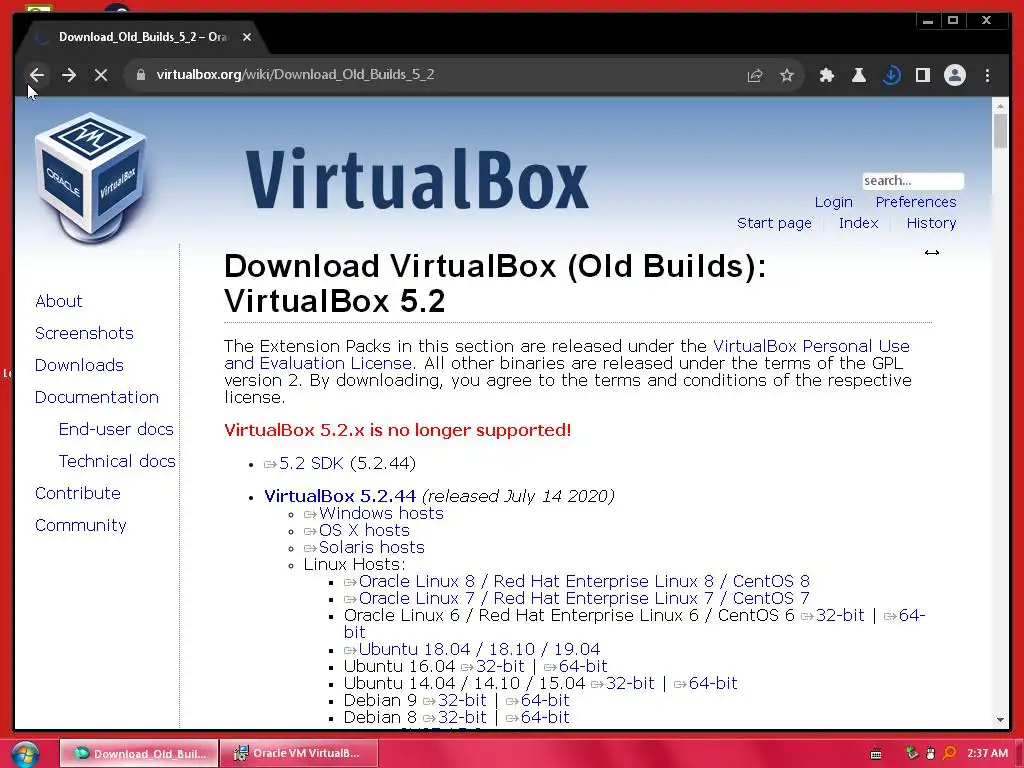
Task: Download the 5.2 SDK link
Action: tap(311, 464)
